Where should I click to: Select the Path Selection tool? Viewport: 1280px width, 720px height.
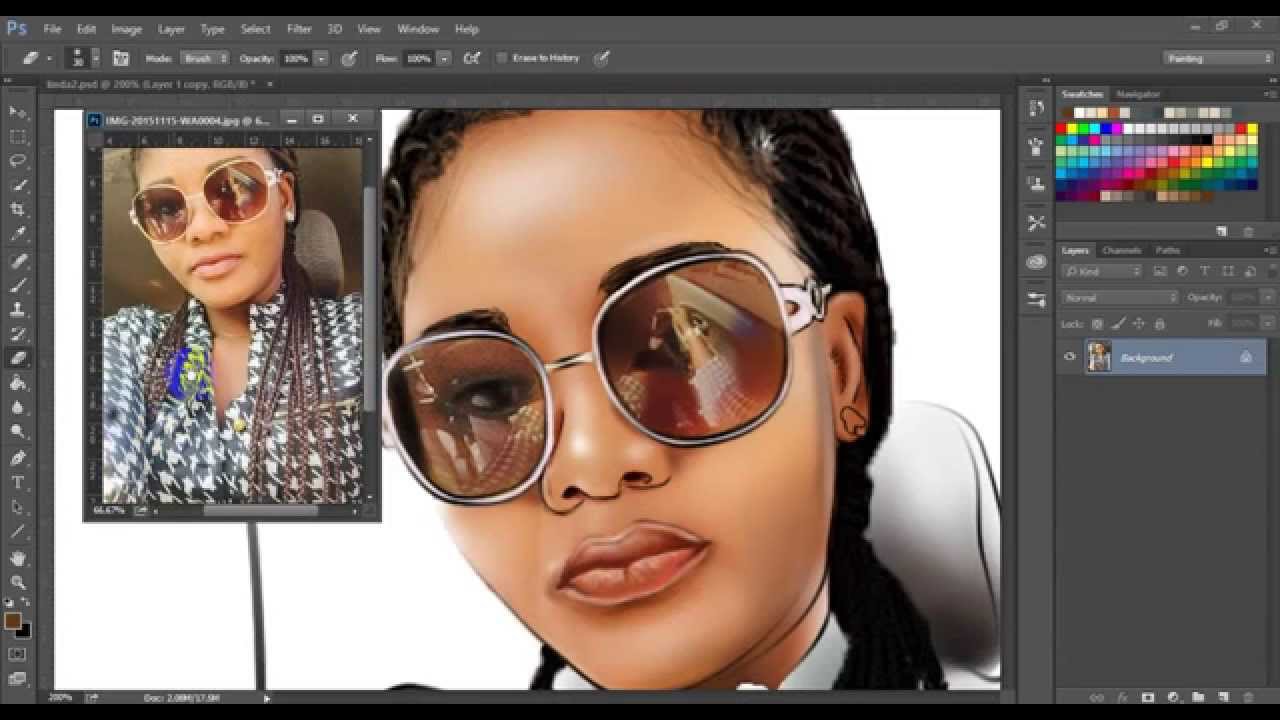18,507
